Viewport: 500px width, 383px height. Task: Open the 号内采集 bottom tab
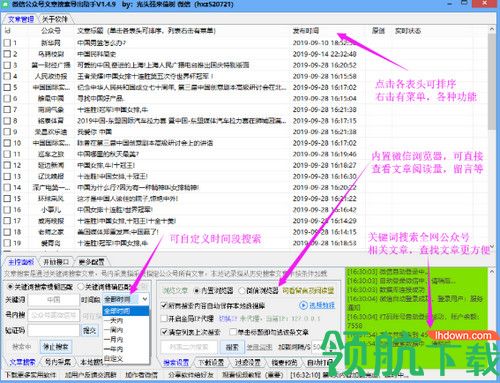(x=58, y=362)
